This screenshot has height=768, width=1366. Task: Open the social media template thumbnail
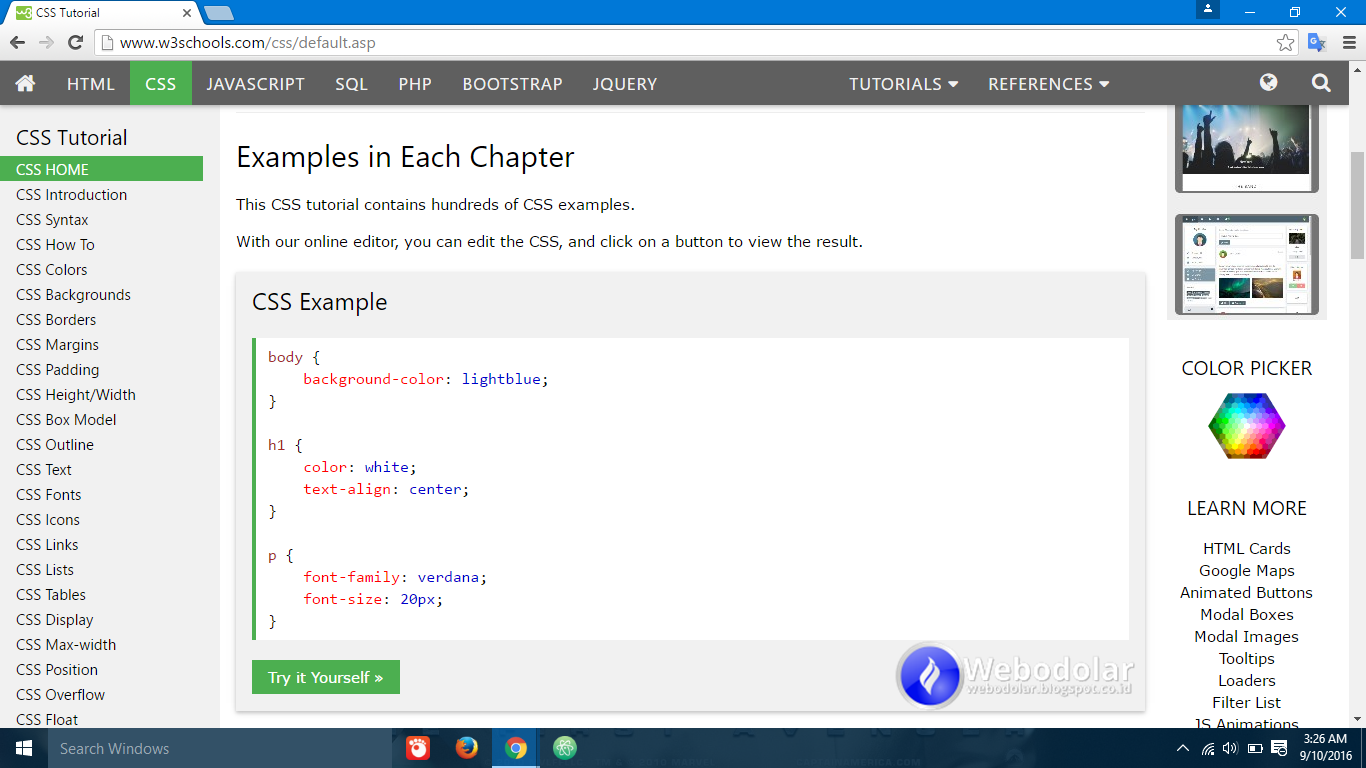click(x=1246, y=264)
